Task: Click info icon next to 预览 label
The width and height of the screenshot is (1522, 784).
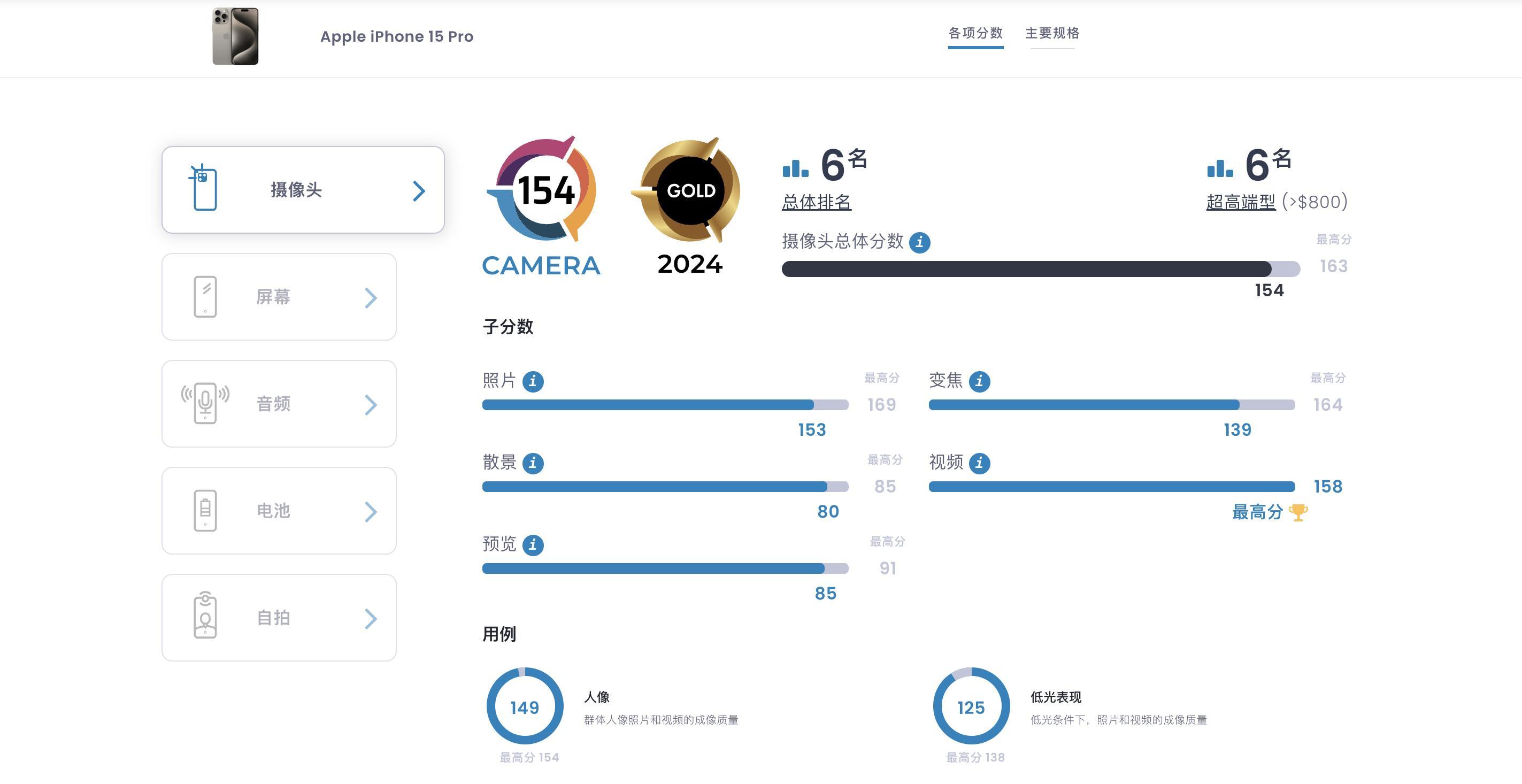Action: [x=532, y=545]
